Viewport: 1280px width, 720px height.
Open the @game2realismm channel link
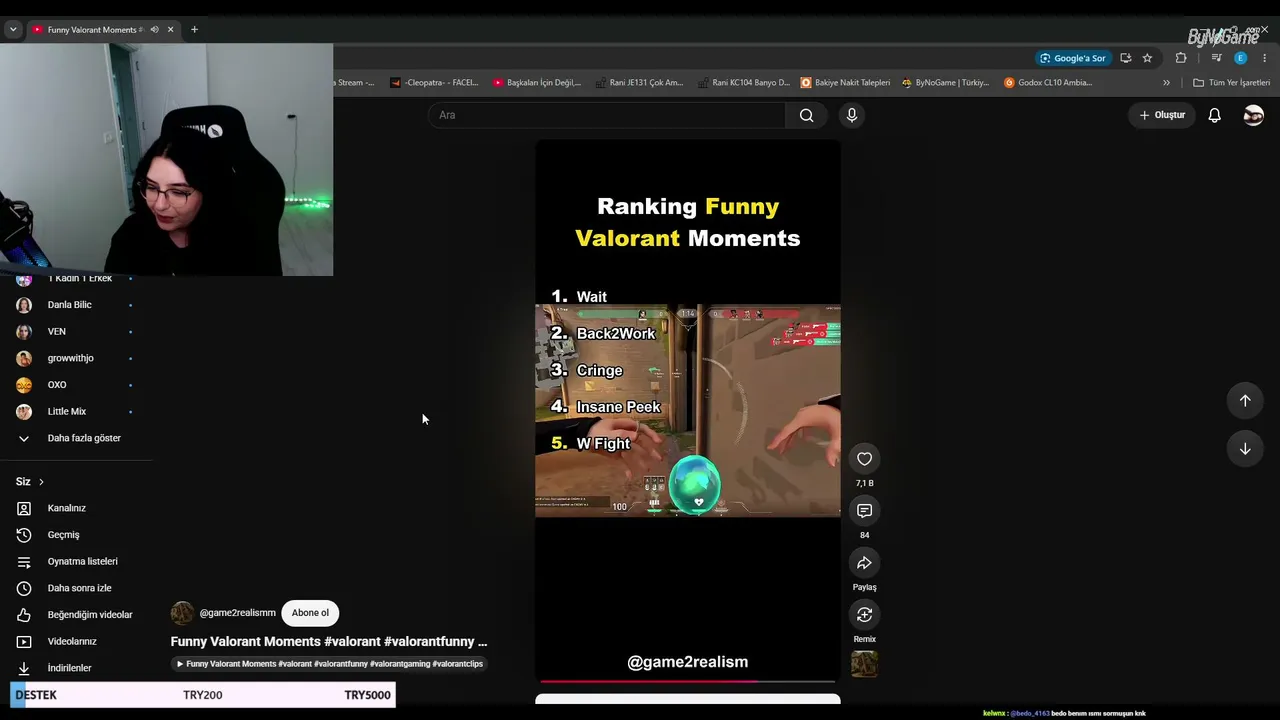(237, 613)
